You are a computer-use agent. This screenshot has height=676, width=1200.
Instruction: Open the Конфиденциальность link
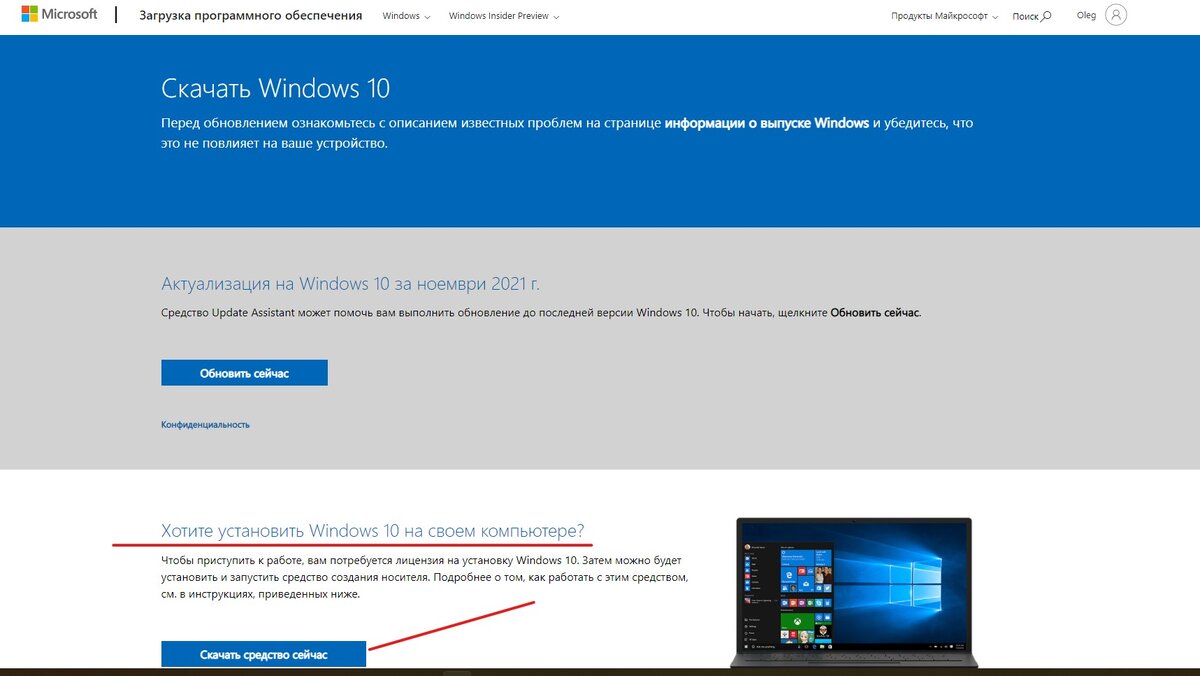(205, 424)
